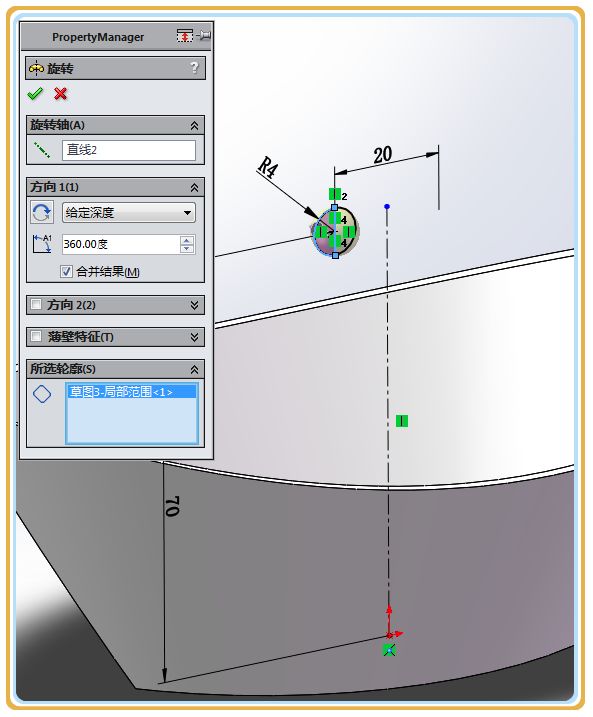Open help for 旋转 feature
593x717 pixels.
(194, 68)
